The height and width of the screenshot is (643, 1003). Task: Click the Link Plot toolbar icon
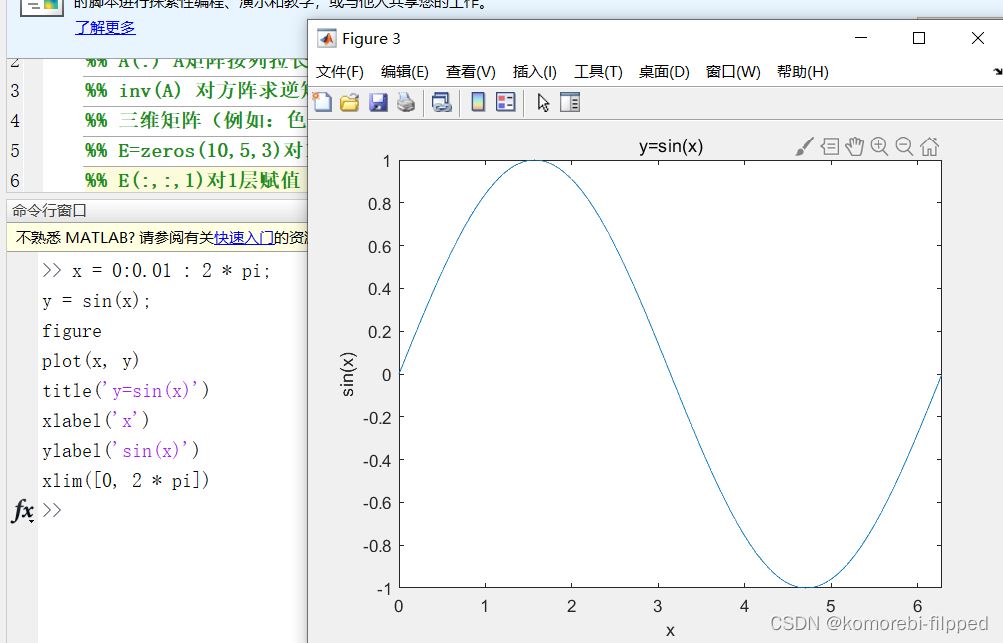point(441,102)
